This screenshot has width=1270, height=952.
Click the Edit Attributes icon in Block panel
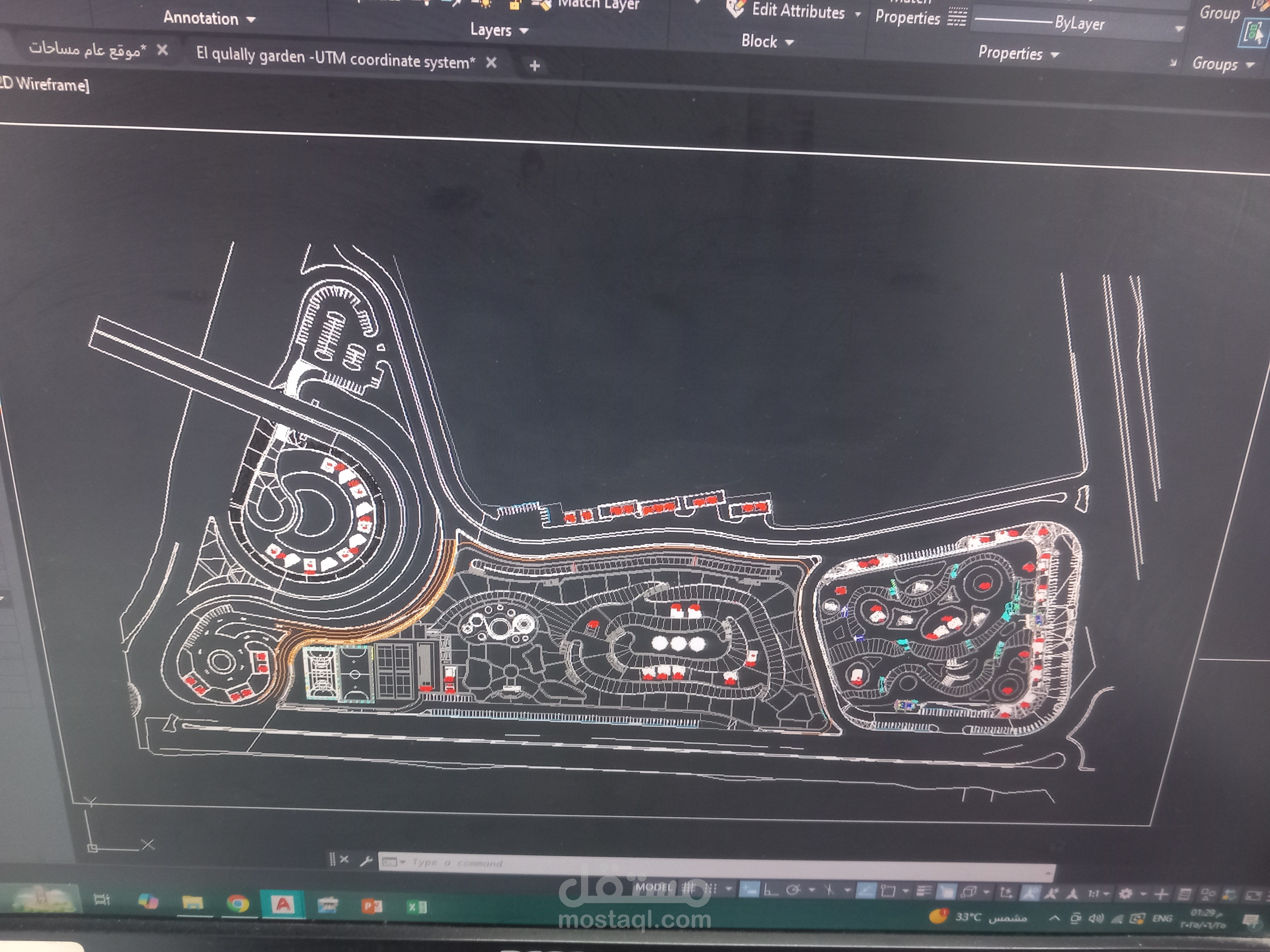tap(736, 9)
